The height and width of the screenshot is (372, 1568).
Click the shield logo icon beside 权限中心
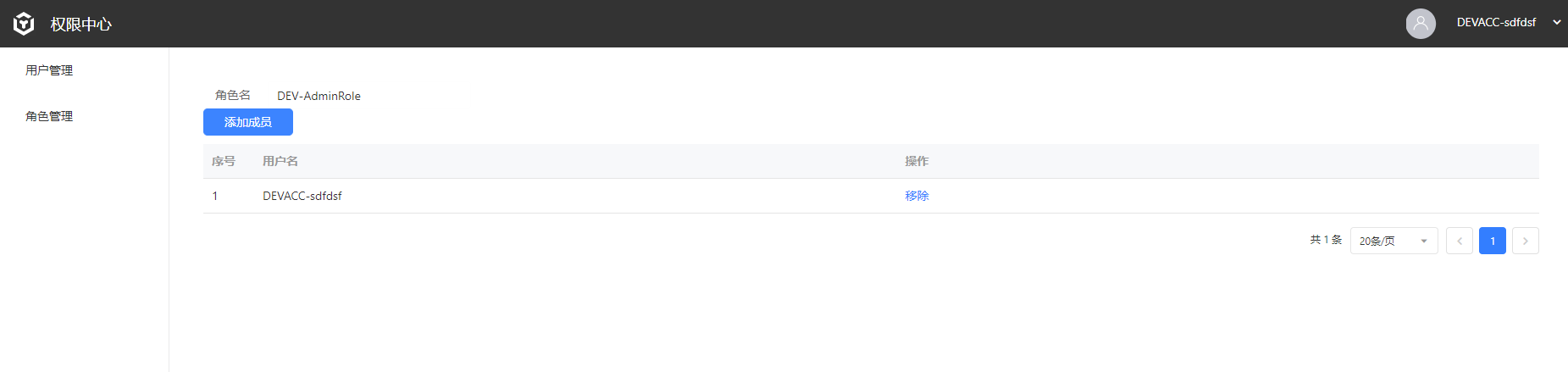24,24
